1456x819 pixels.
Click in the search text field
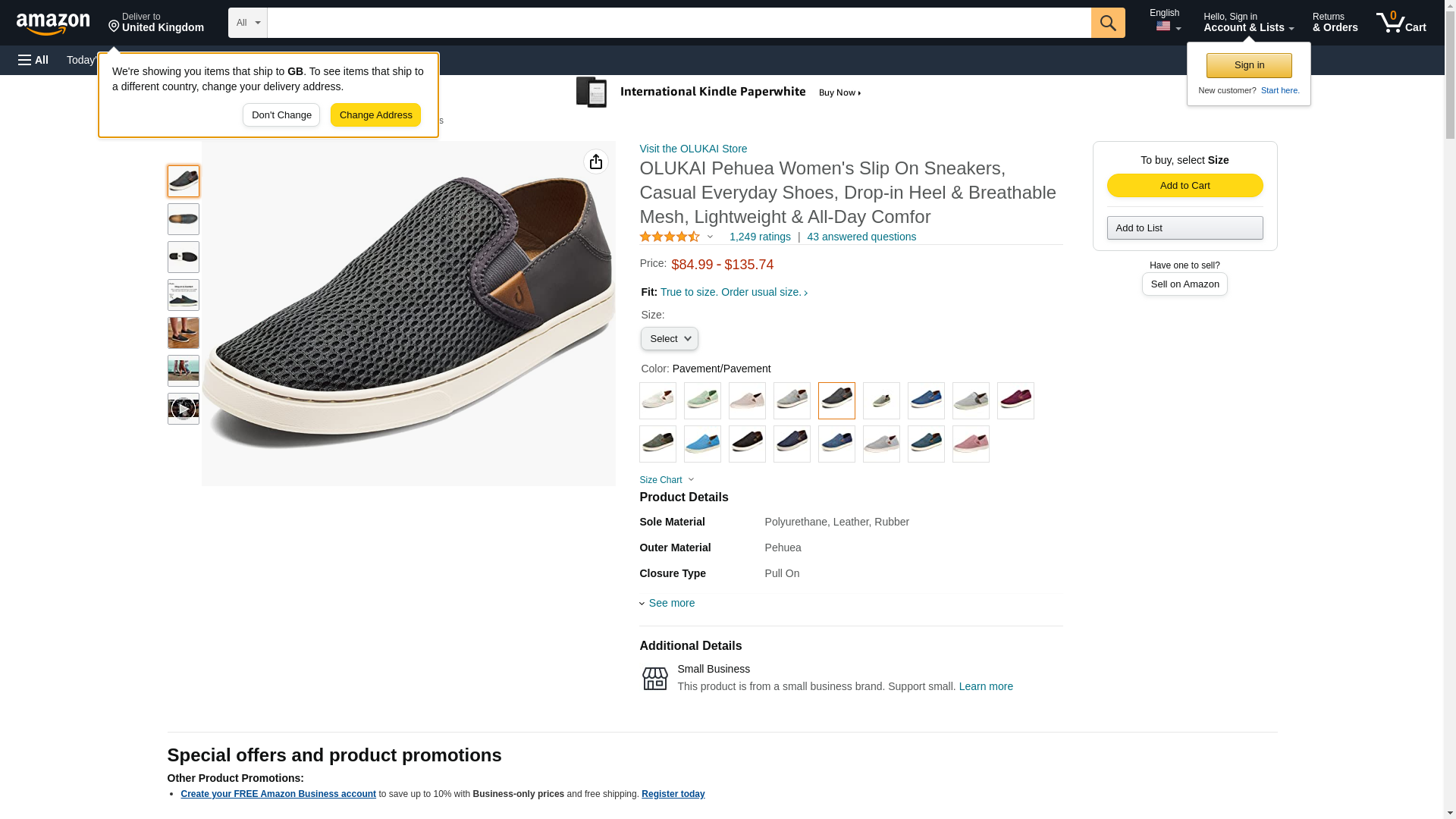[679, 23]
